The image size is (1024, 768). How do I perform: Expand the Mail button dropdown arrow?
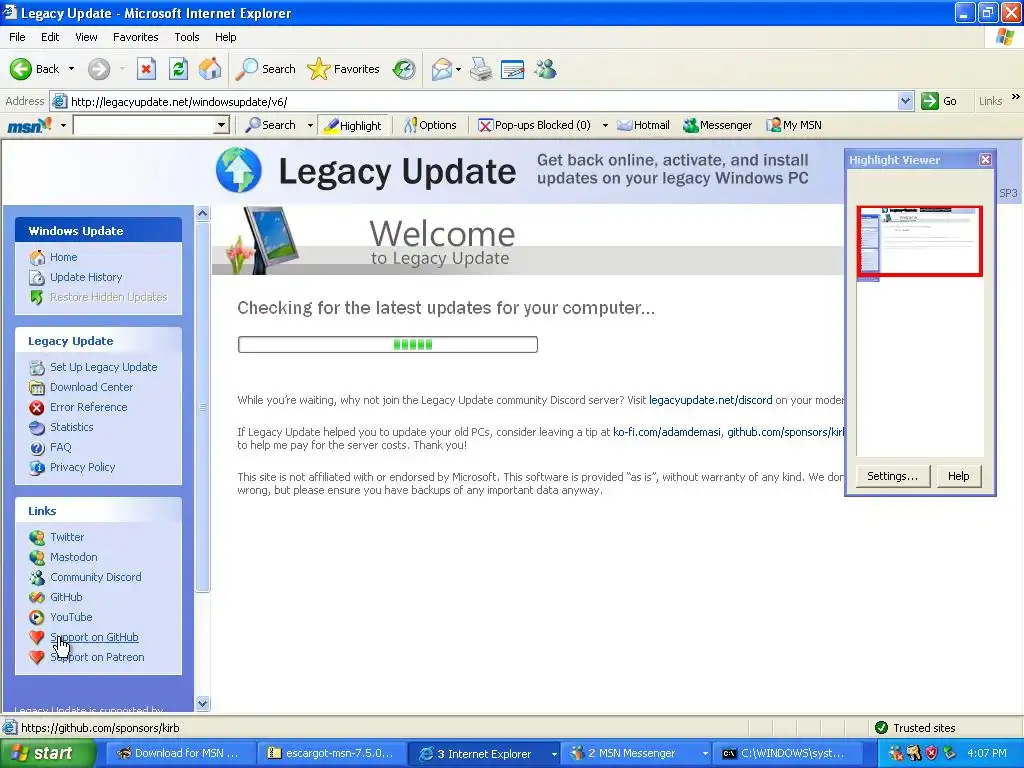[x=458, y=69]
